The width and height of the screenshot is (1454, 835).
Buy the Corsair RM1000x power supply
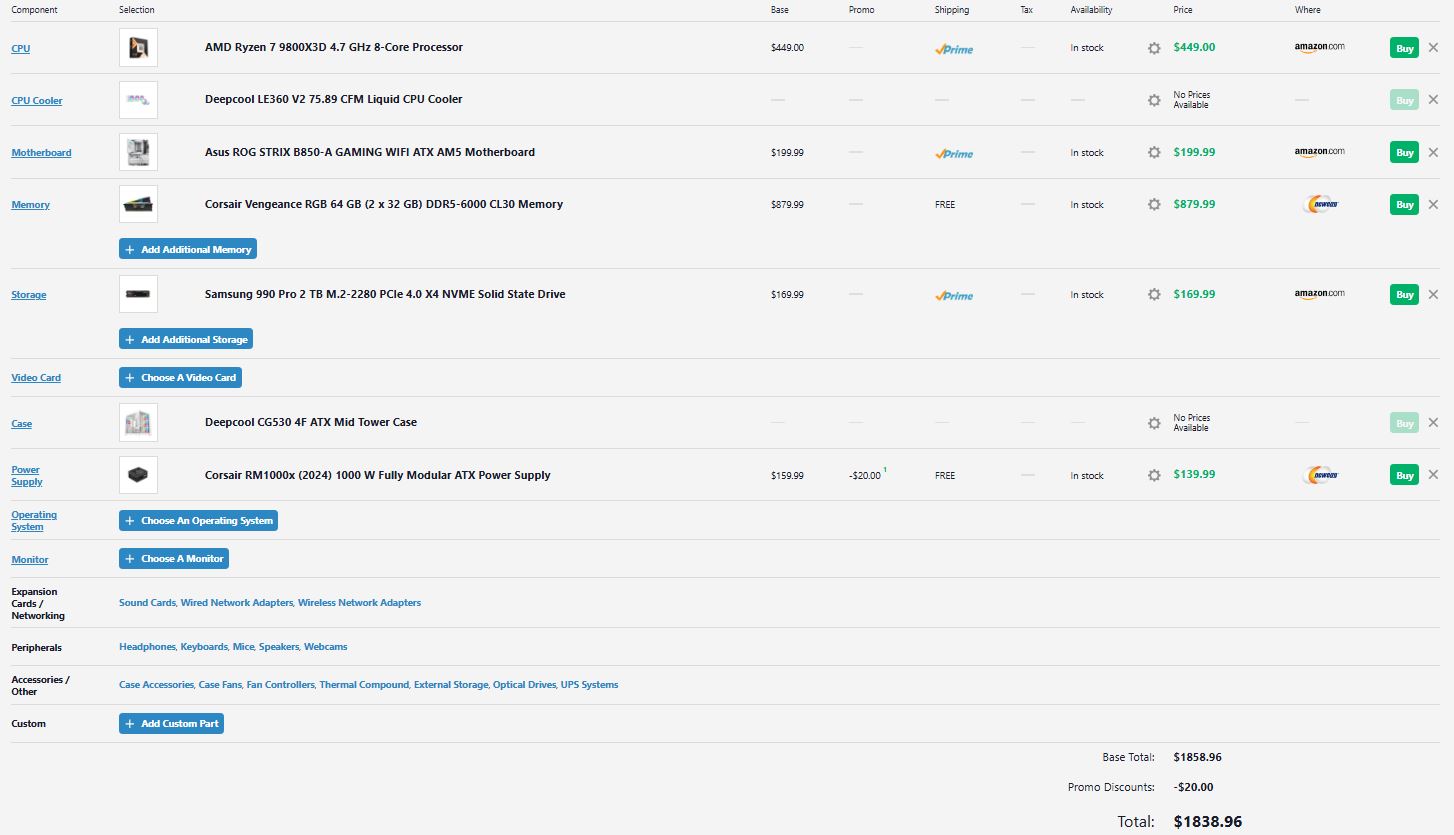(x=1404, y=475)
